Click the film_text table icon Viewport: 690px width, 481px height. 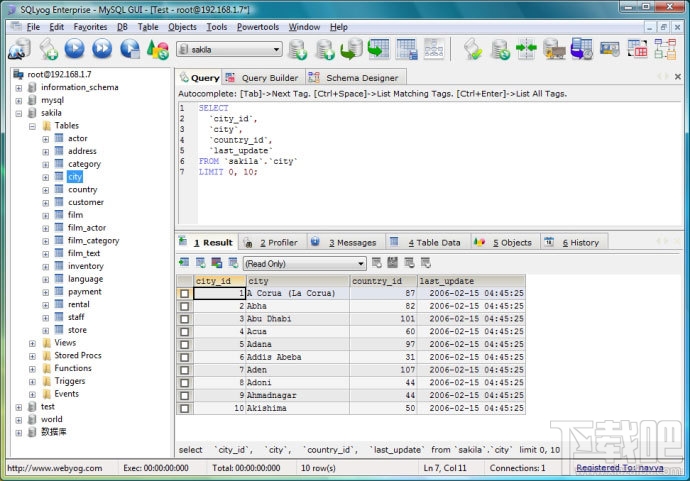[59, 253]
